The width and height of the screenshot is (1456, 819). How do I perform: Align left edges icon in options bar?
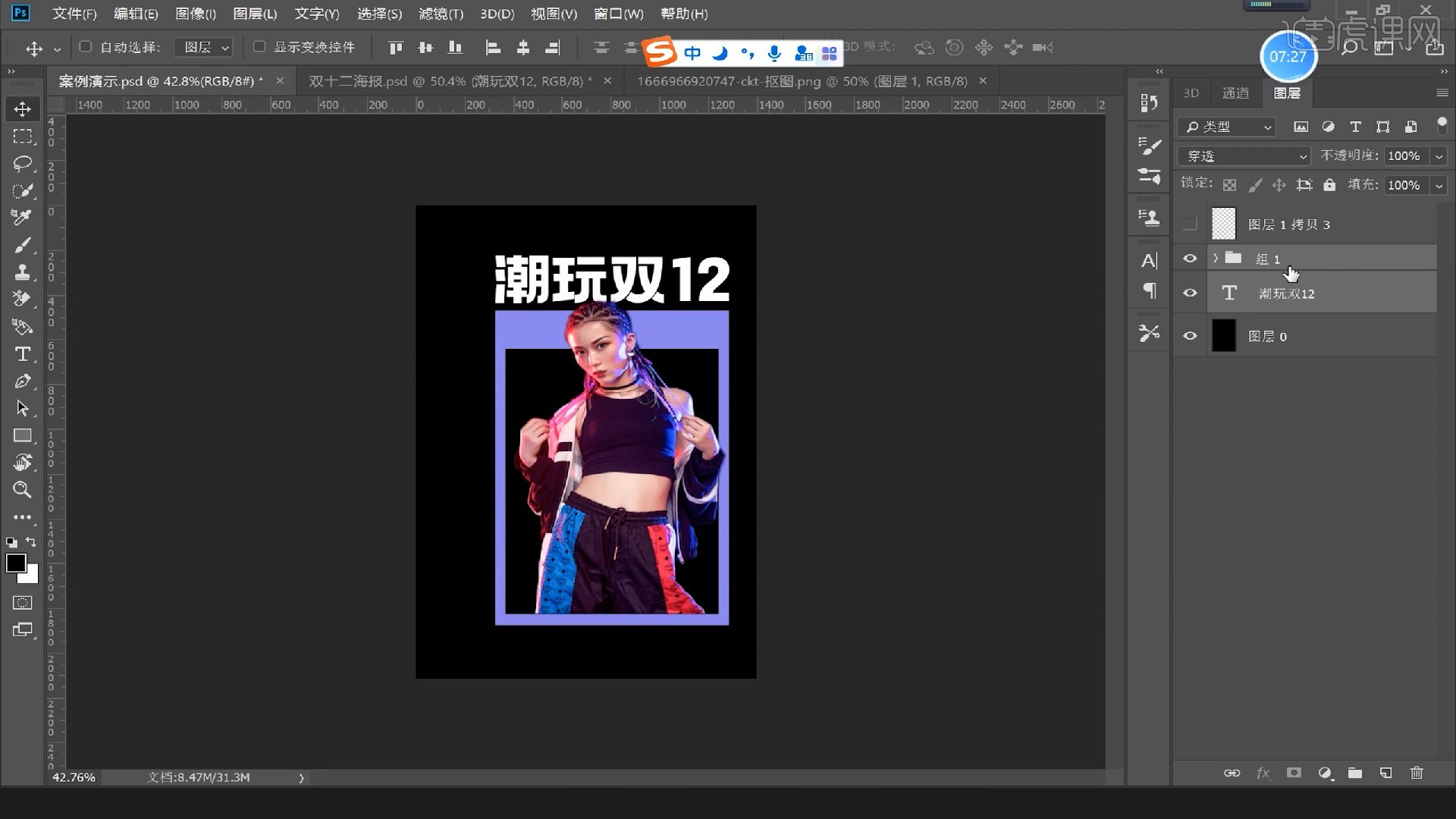coord(493,48)
